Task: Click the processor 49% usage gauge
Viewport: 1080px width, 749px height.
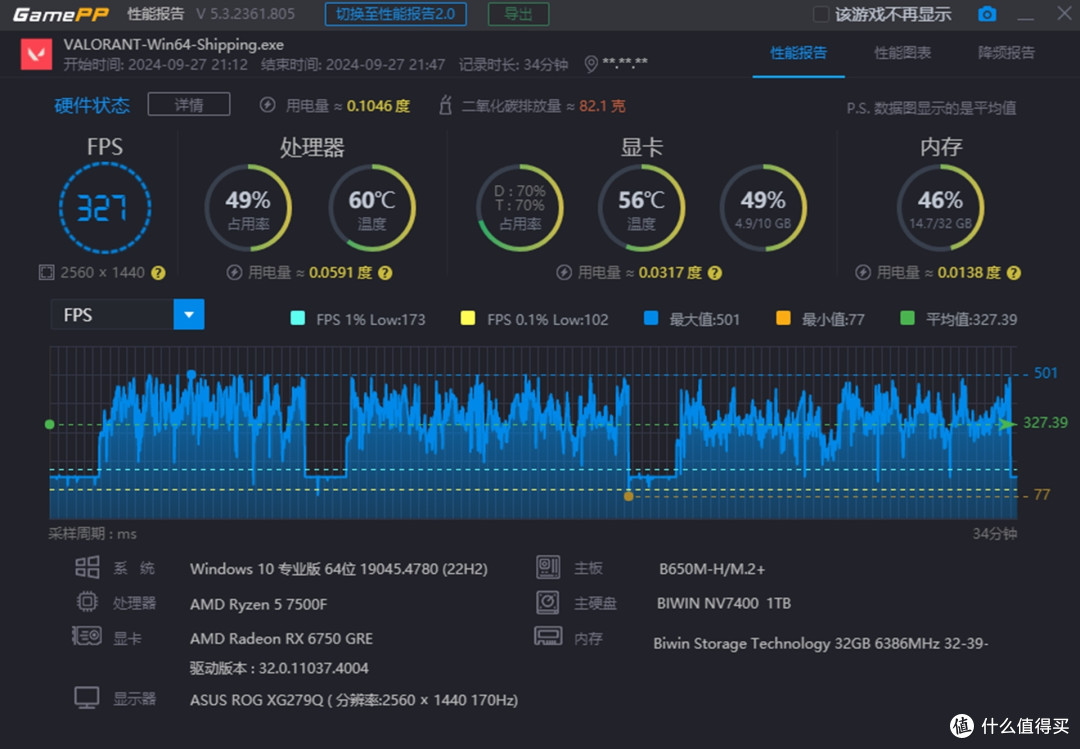Action: [x=248, y=207]
